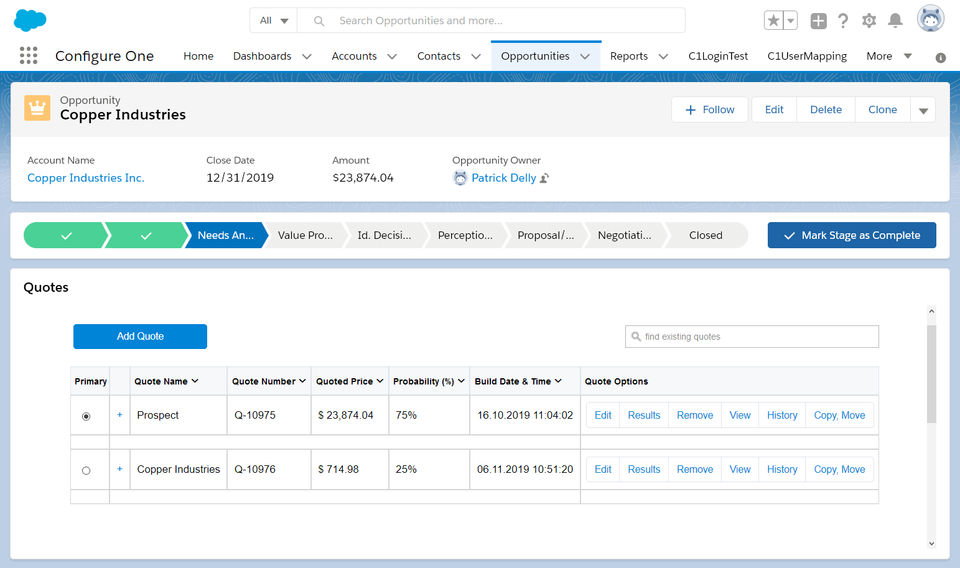Viewport: 960px width, 568px height.
Task: Select the Proposal stage in path
Action: [545, 236]
